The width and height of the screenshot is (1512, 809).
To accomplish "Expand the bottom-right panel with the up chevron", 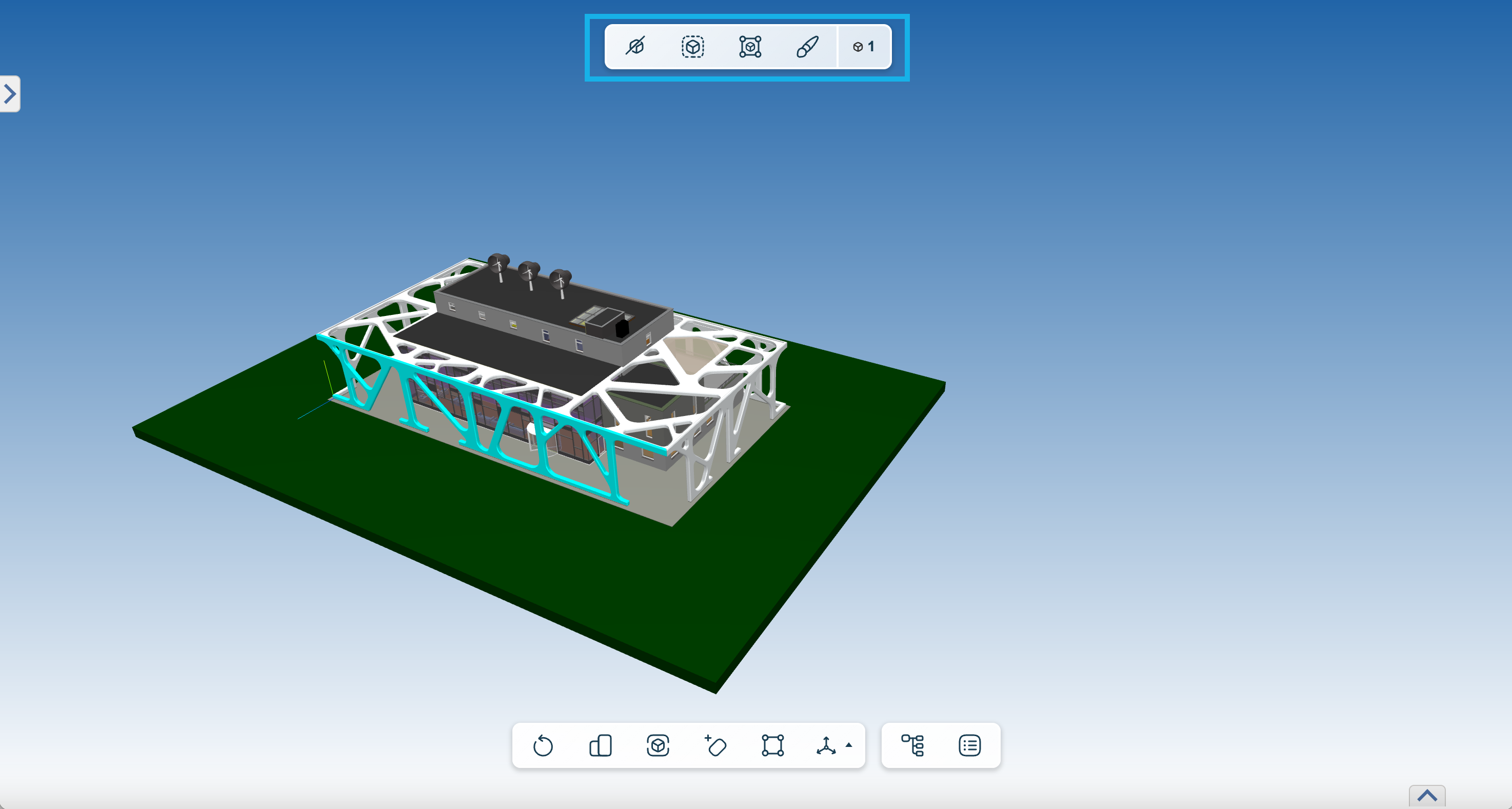I will [x=1427, y=796].
